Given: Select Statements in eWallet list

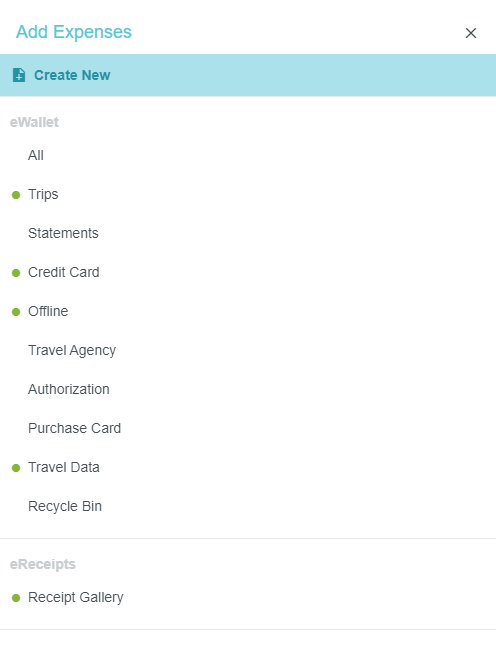Looking at the screenshot, I should pyautogui.click(x=63, y=233).
